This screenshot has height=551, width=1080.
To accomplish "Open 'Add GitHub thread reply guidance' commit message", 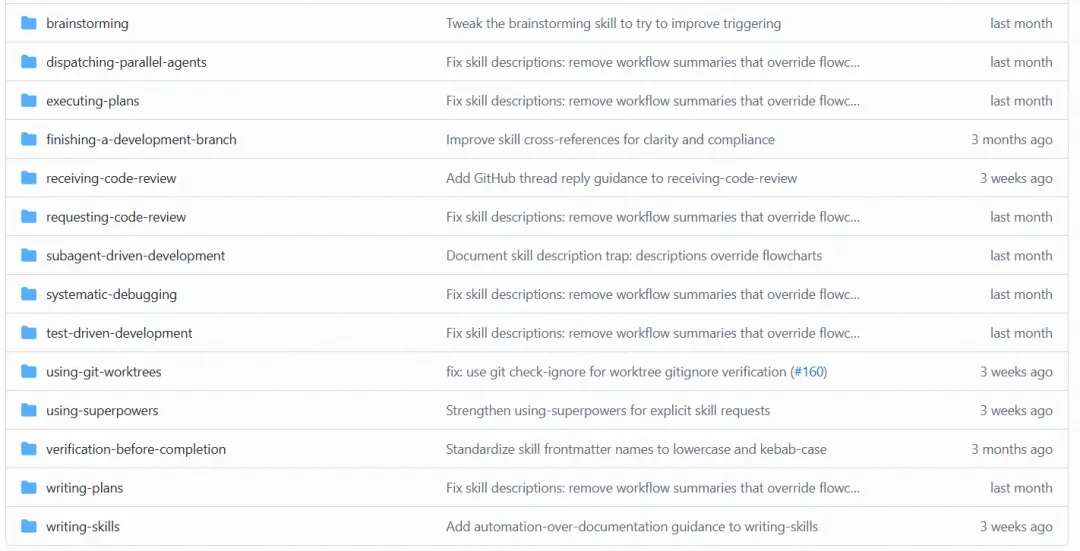I will click(621, 178).
